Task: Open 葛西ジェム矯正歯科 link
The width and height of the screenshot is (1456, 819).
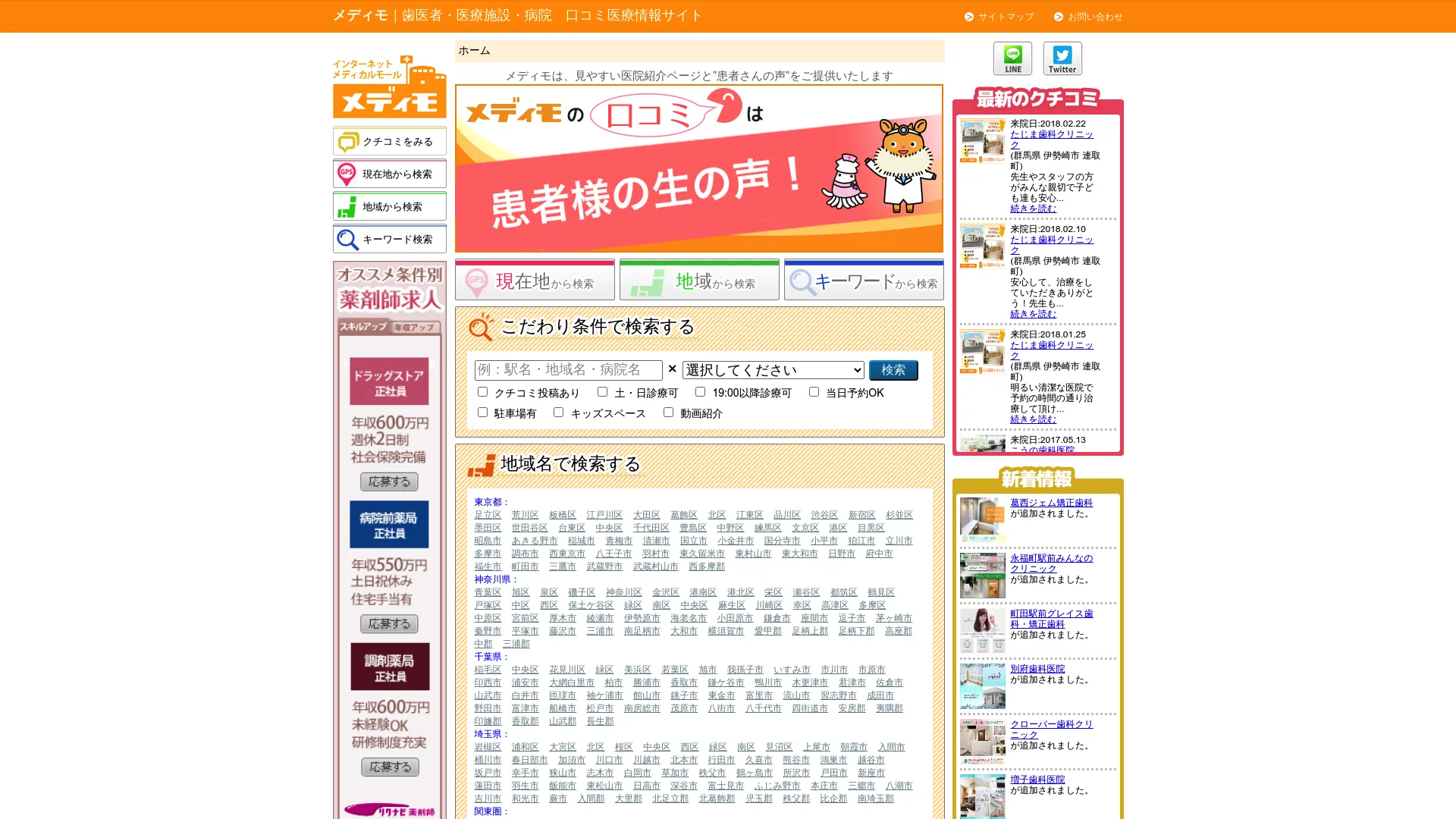Action: (1051, 504)
